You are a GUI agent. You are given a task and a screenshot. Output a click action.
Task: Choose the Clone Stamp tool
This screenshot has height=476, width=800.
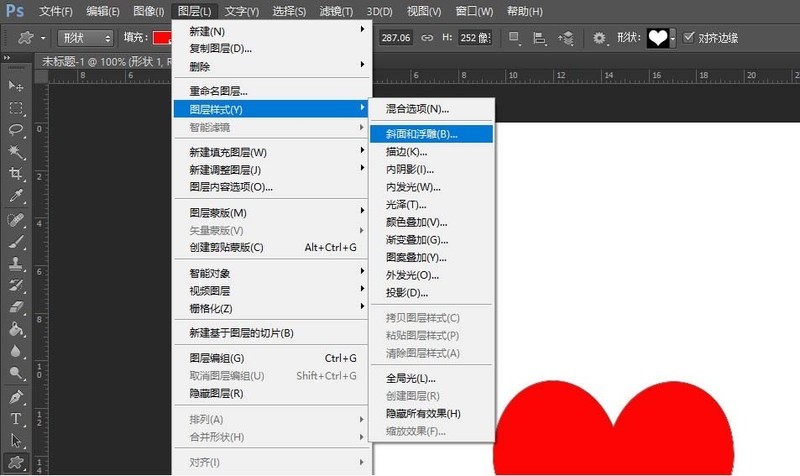[x=16, y=264]
